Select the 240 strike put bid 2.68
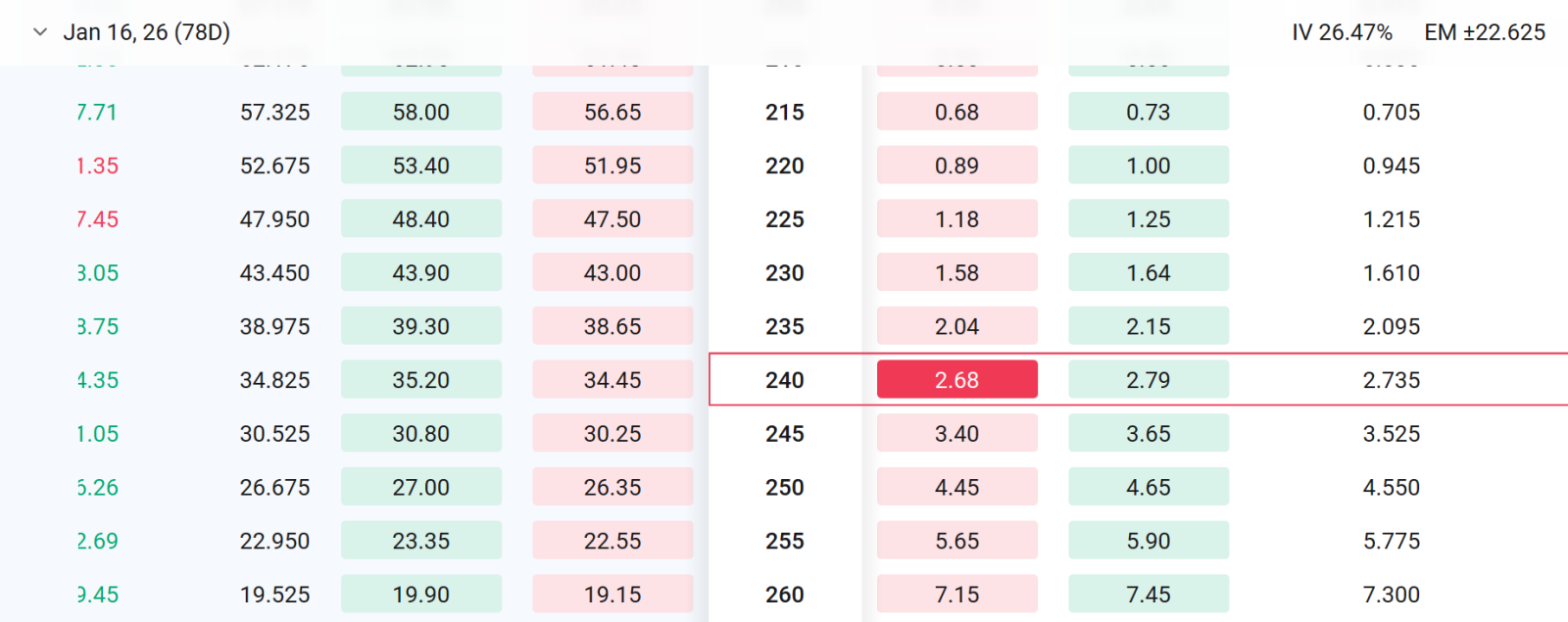1568x622 pixels. click(x=956, y=380)
